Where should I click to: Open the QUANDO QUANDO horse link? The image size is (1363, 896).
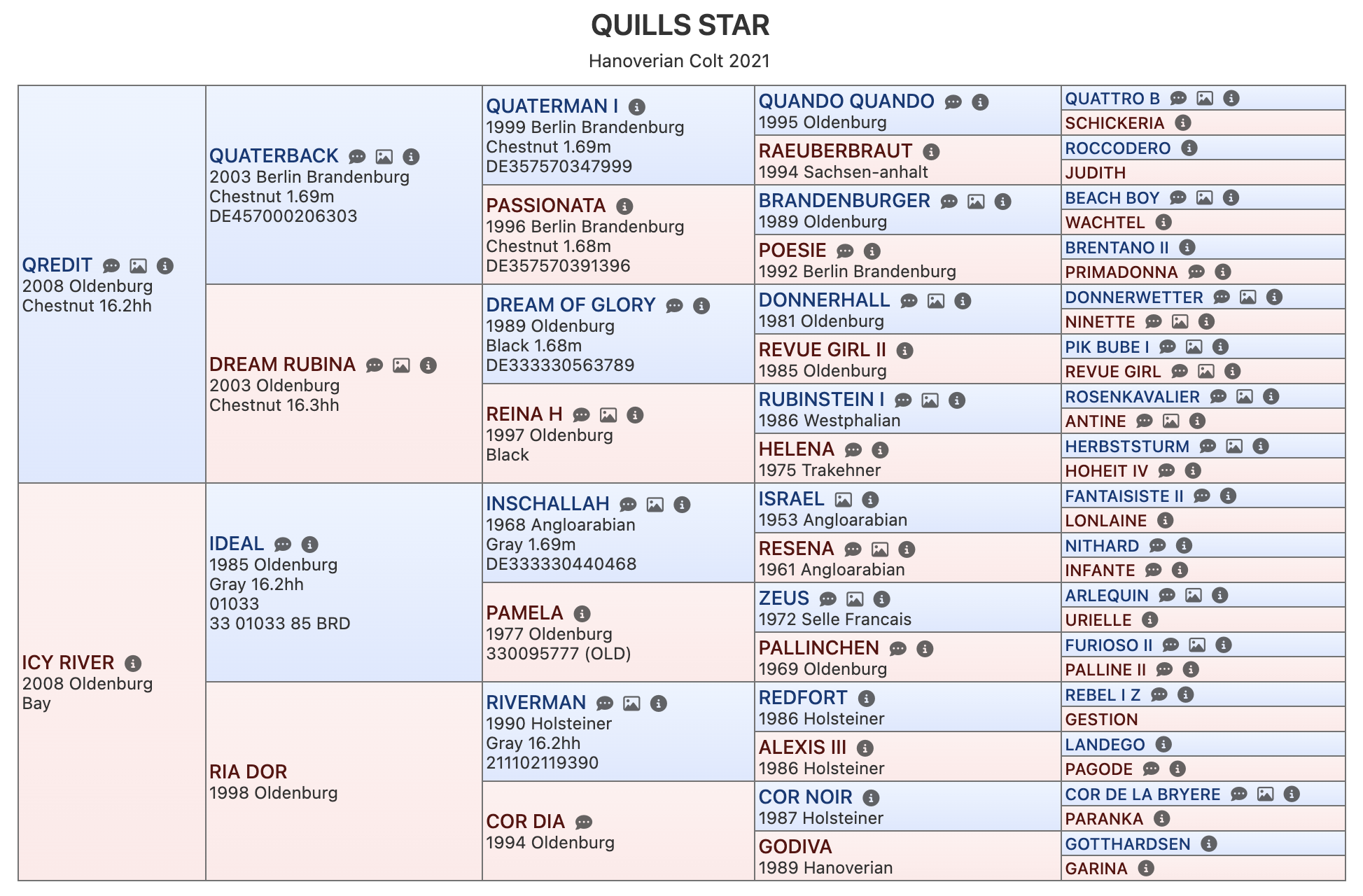click(x=846, y=101)
